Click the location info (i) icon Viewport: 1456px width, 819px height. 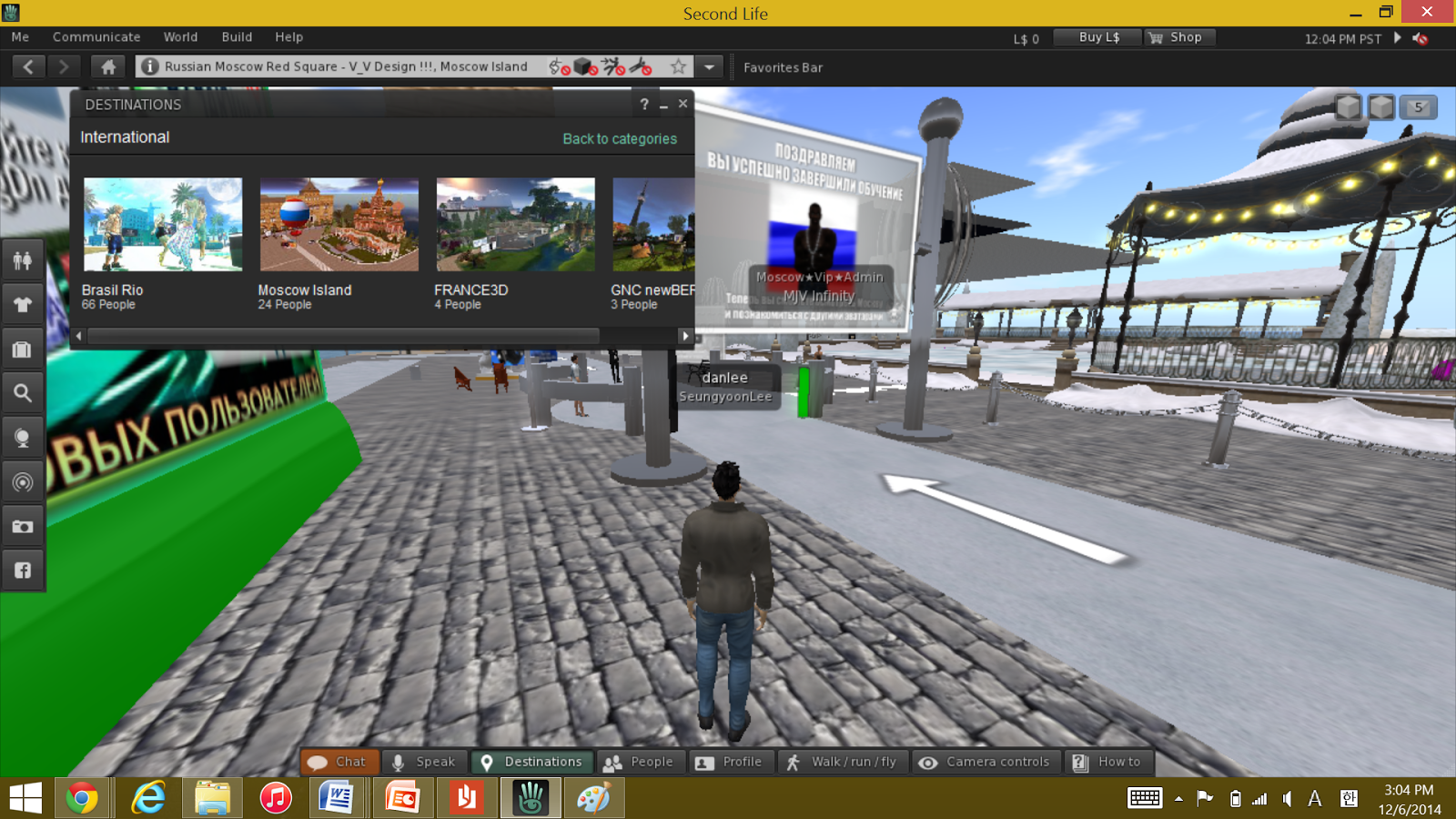tap(150, 66)
